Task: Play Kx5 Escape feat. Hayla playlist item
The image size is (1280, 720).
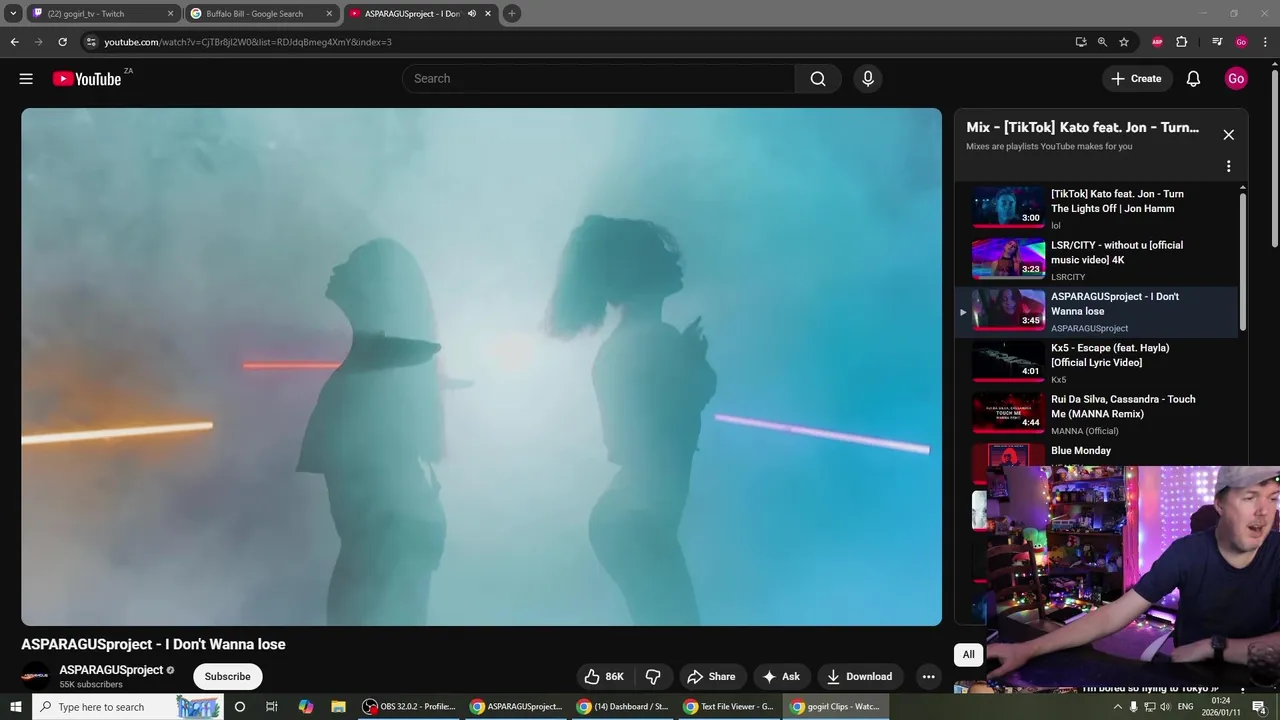Action: click(x=1096, y=363)
